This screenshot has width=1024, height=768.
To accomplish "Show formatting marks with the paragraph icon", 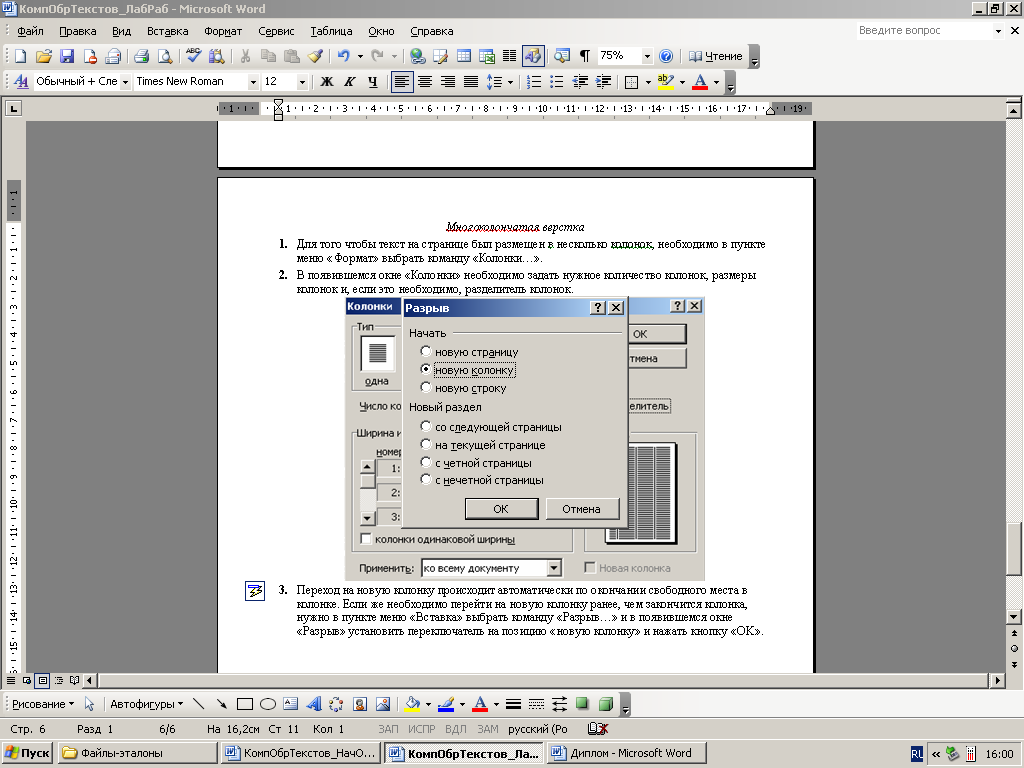I will (x=584, y=56).
